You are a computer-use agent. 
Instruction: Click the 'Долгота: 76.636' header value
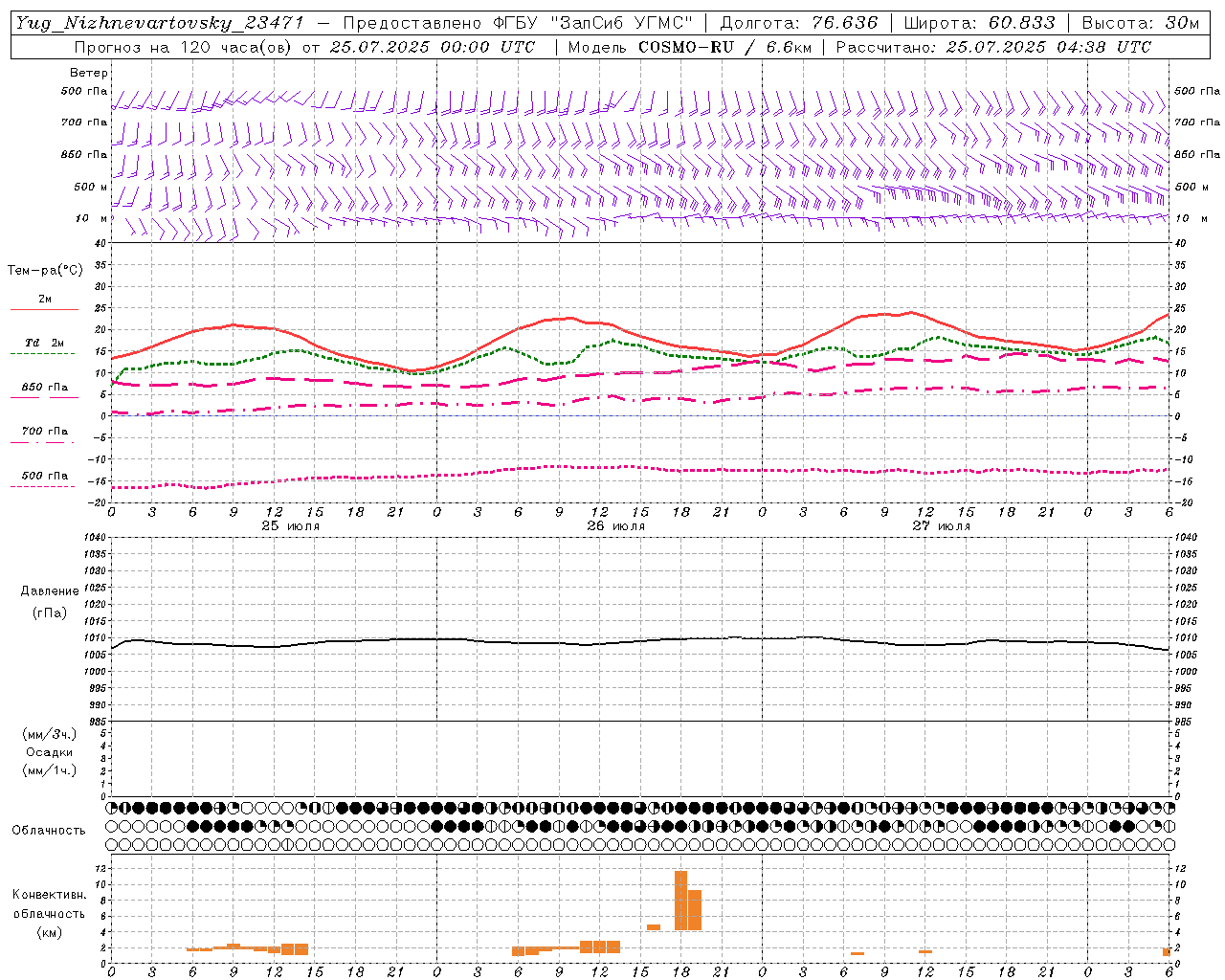coord(799,23)
